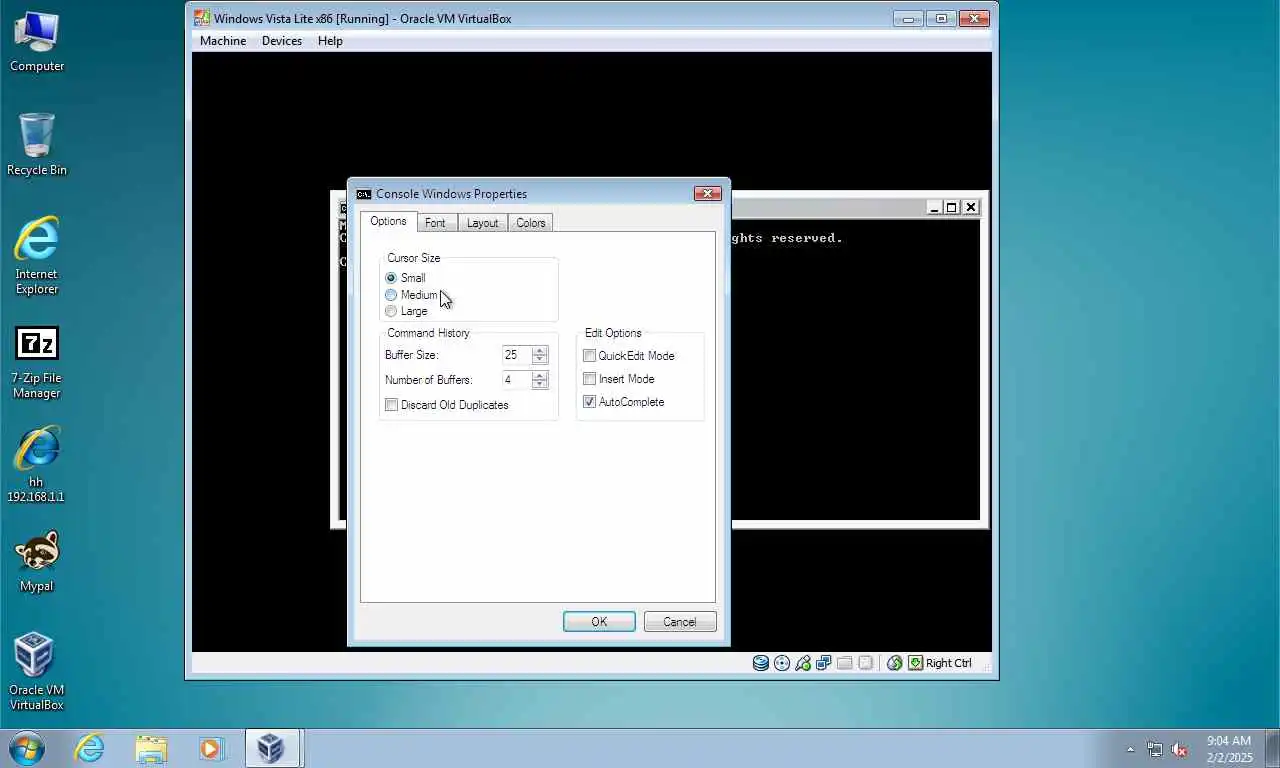Launch Internet Explorer from the taskbar

click(89, 748)
